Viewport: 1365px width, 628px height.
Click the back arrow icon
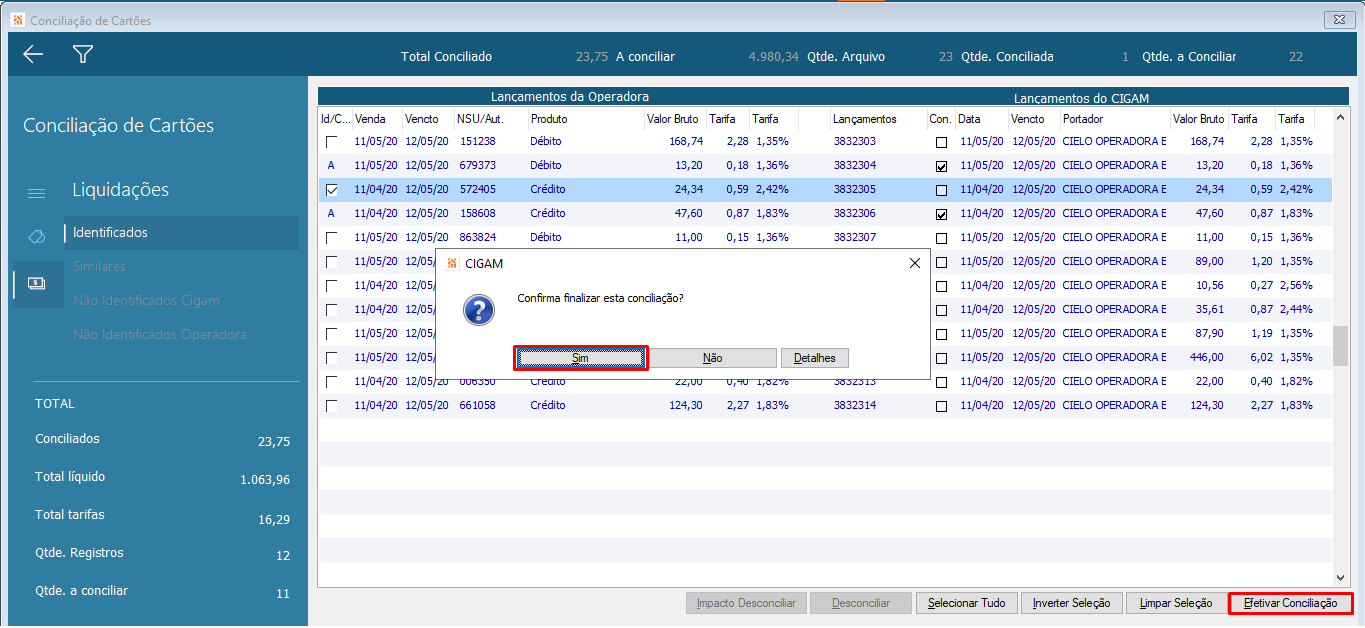click(x=33, y=55)
